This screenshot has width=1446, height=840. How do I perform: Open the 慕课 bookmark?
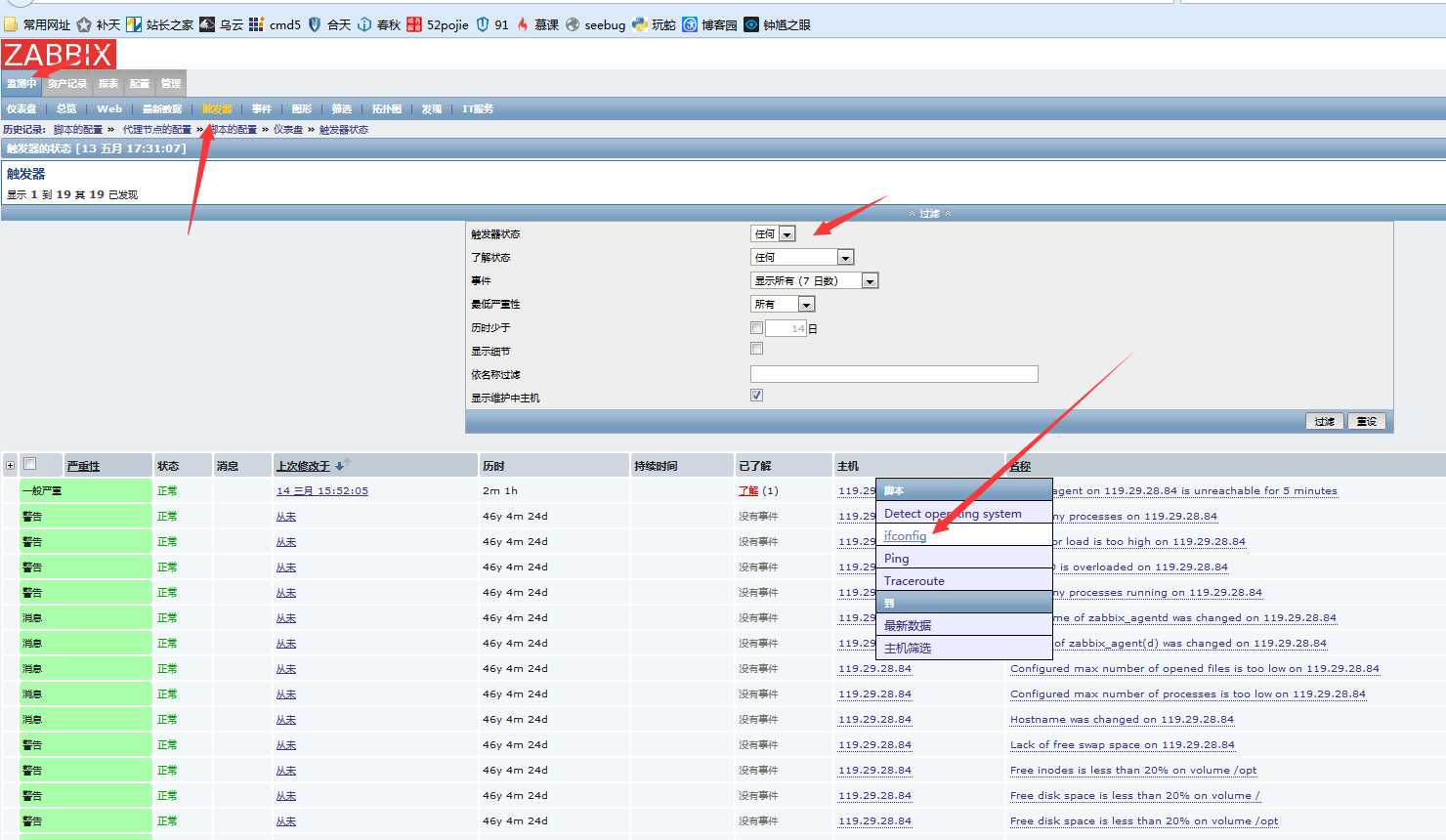pyautogui.click(x=537, y=24)
